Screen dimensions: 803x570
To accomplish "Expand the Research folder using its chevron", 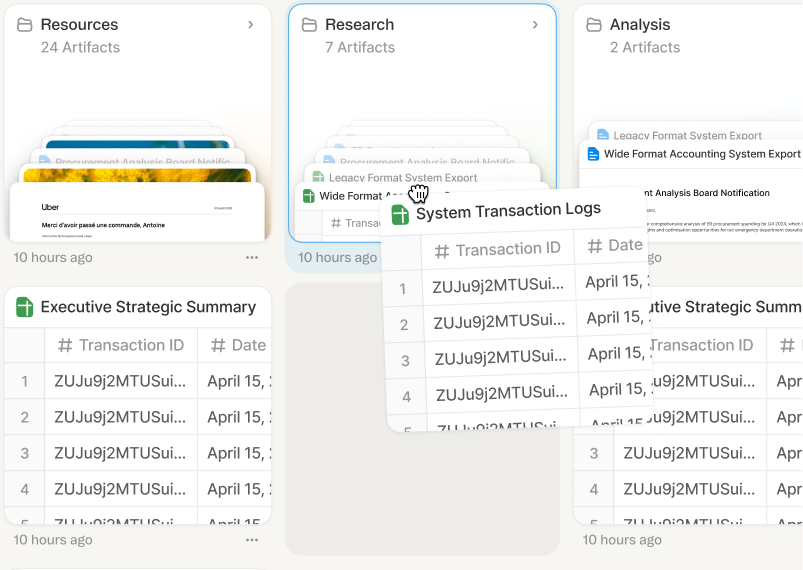I will point(535,25).
